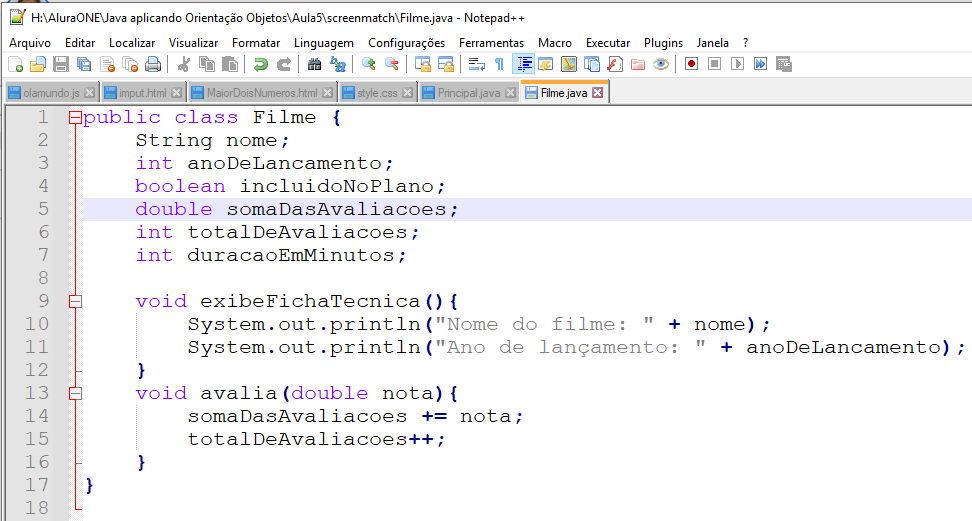Open the Configurações menu
Screen dimensions: 972x521
407,43
